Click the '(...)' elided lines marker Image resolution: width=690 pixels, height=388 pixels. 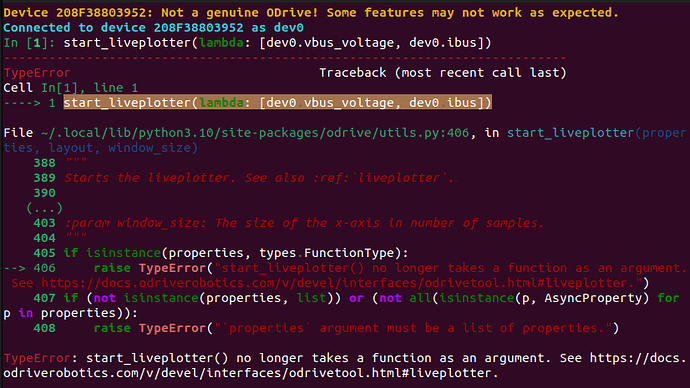pos(44,208)
